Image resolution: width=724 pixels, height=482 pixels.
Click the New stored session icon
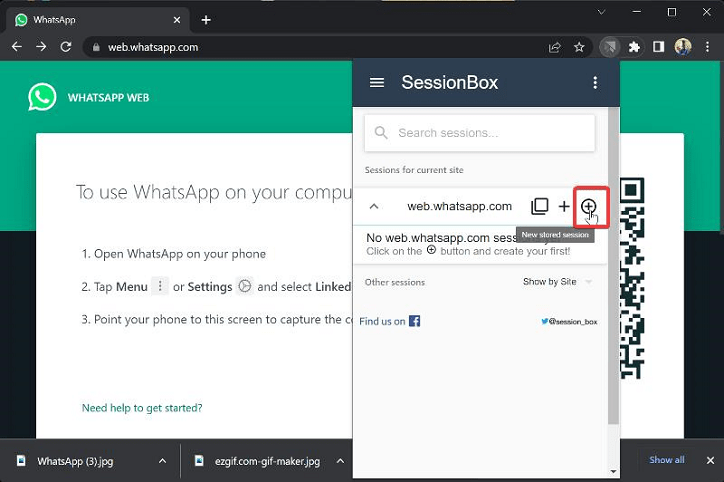pyautogui.click(x=588, y=206)
